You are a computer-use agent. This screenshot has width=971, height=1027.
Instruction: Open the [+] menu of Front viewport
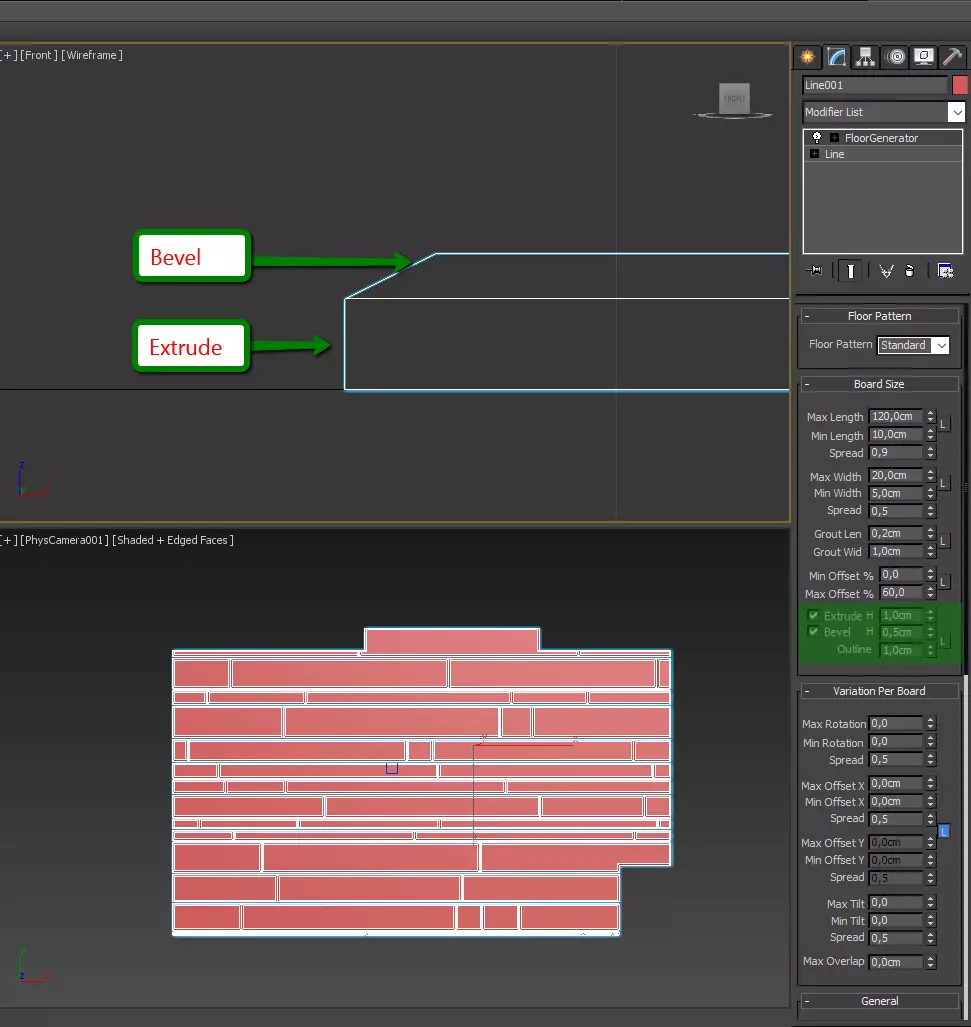click(9, 55)
